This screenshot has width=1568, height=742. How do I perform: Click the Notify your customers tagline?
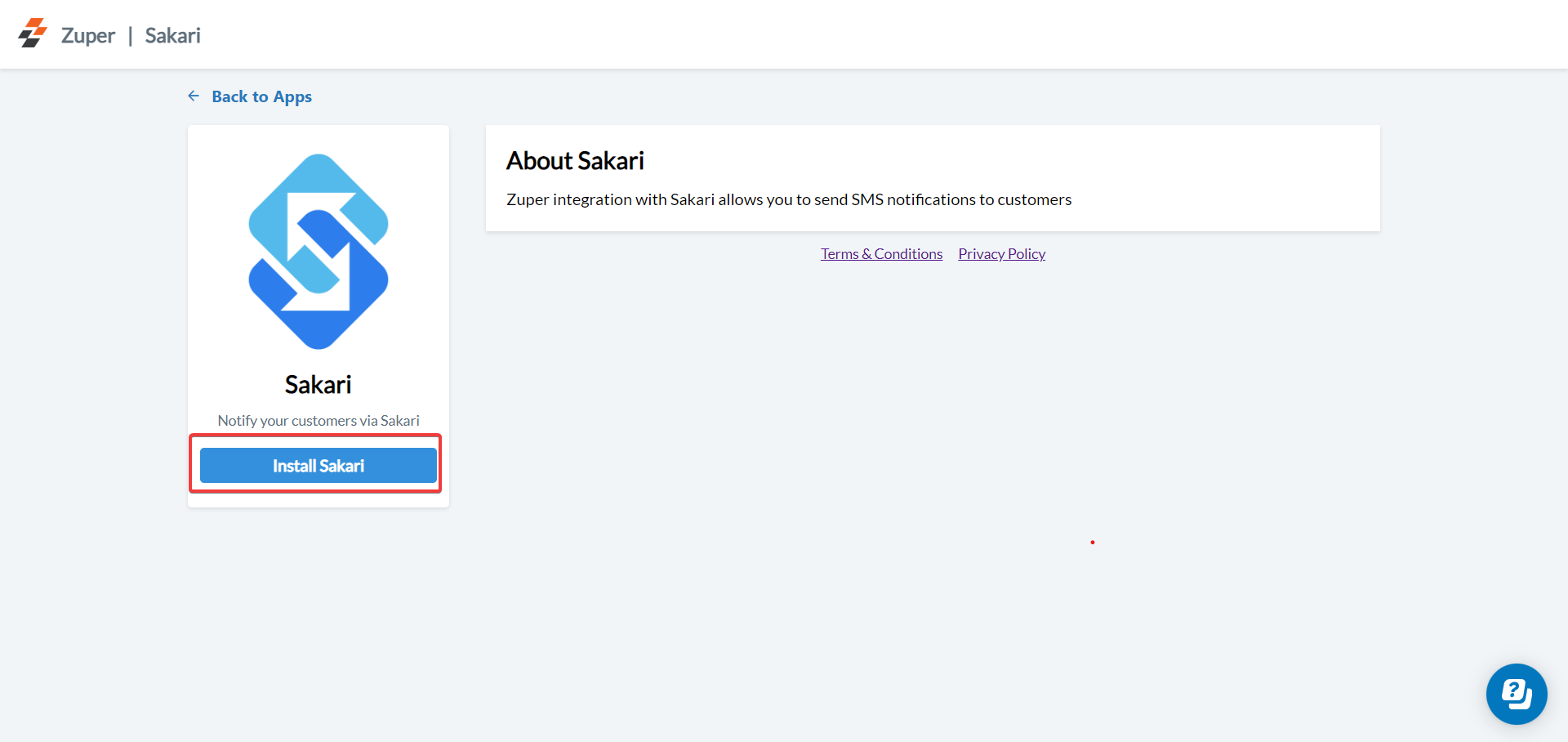pyautogui.click(x=318, y=421)
